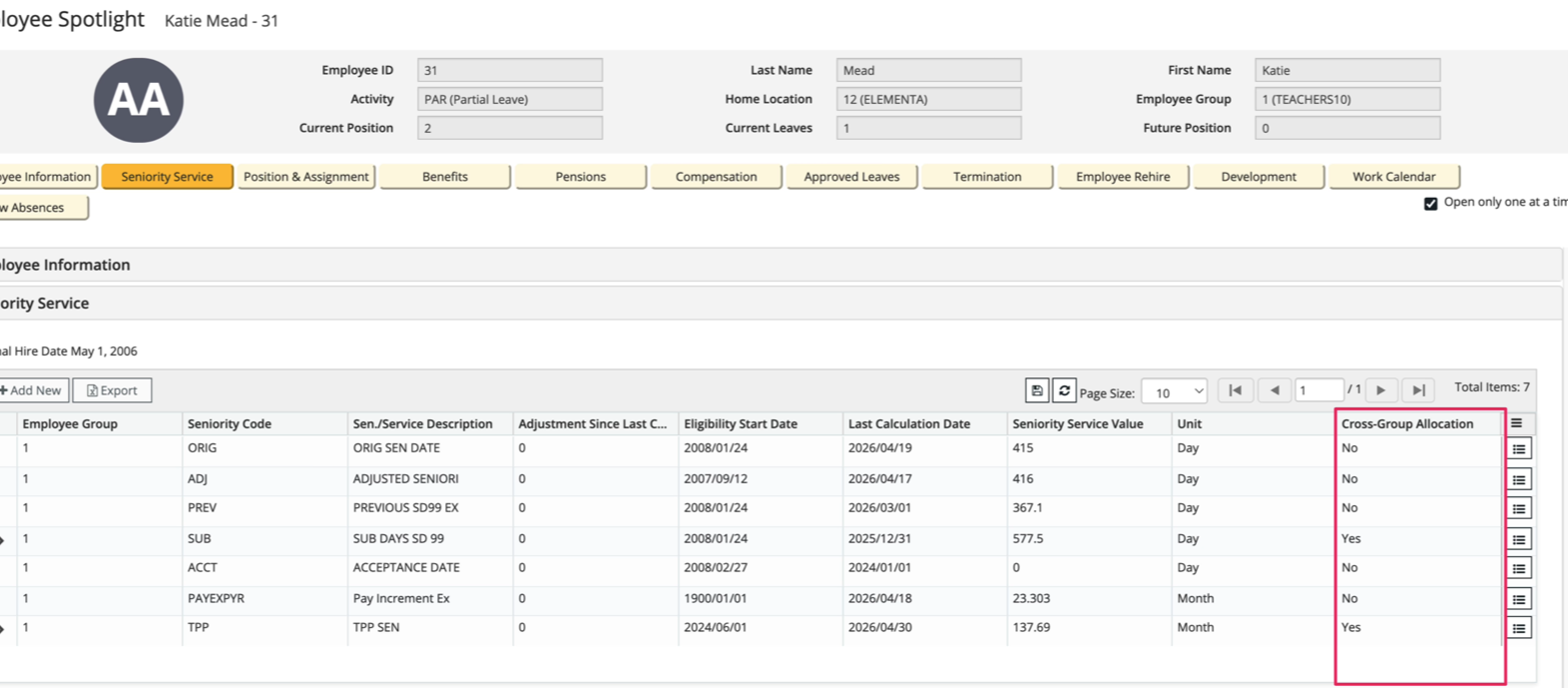This screenshot has width=1568, height=688.
Task: Click the 137.69 seniority service value
Action: 1031,627
